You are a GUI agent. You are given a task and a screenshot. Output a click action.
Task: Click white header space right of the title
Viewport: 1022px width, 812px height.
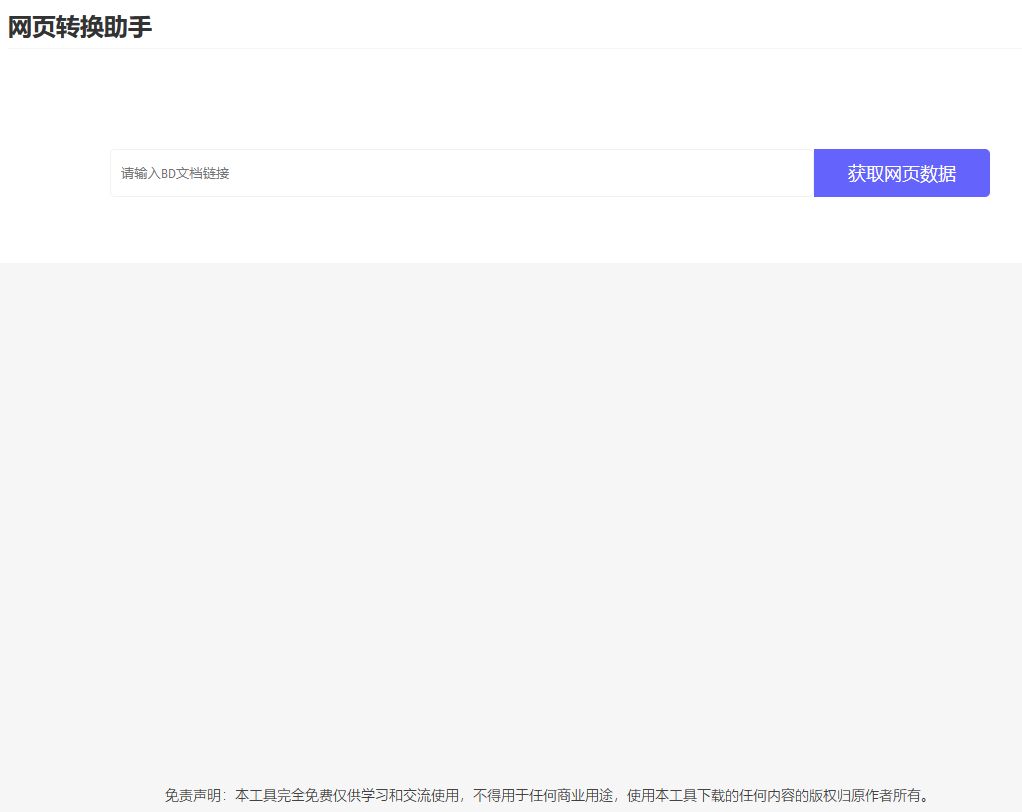pos(600,25)
